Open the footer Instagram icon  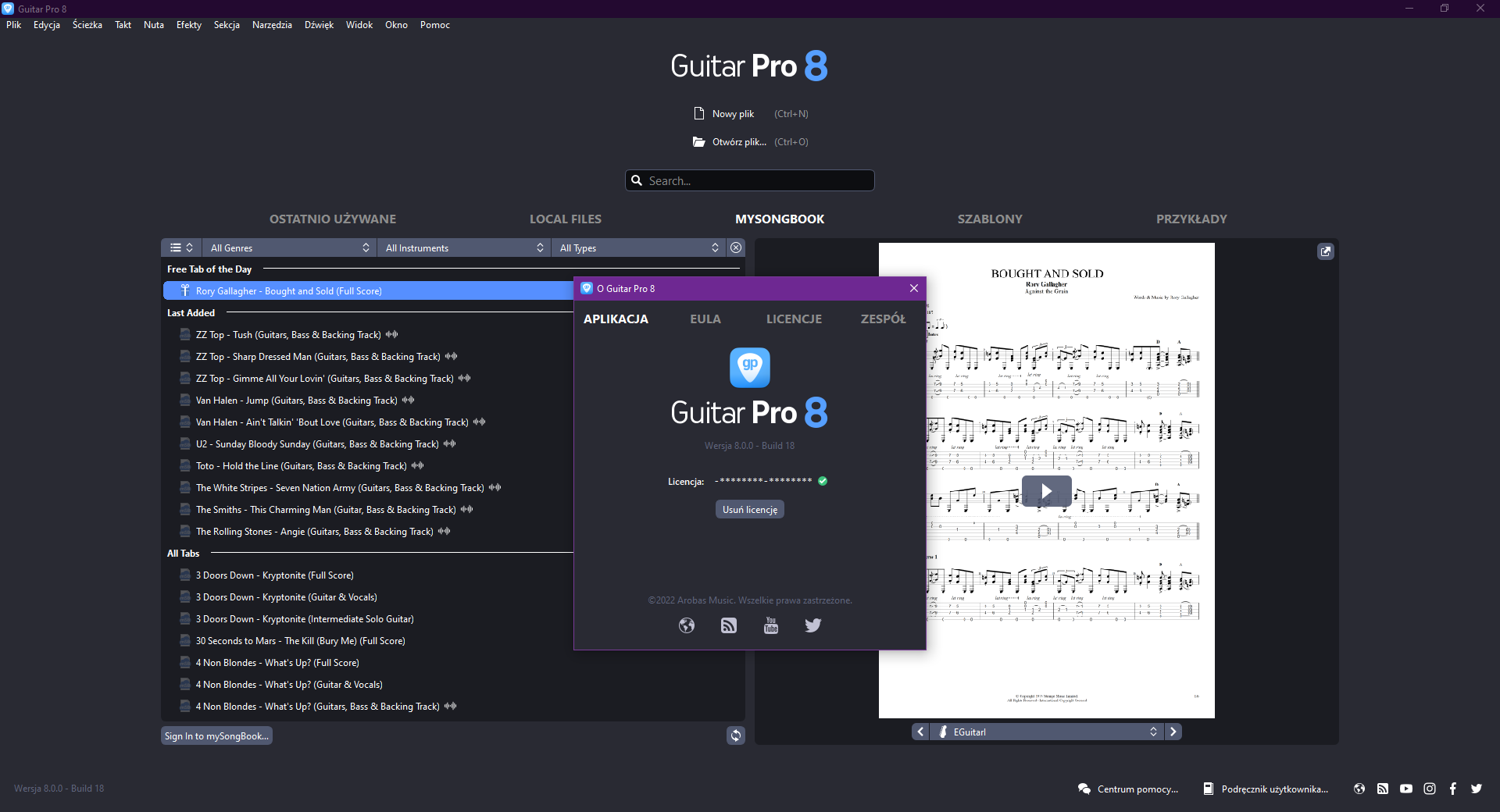point(1430,789)
